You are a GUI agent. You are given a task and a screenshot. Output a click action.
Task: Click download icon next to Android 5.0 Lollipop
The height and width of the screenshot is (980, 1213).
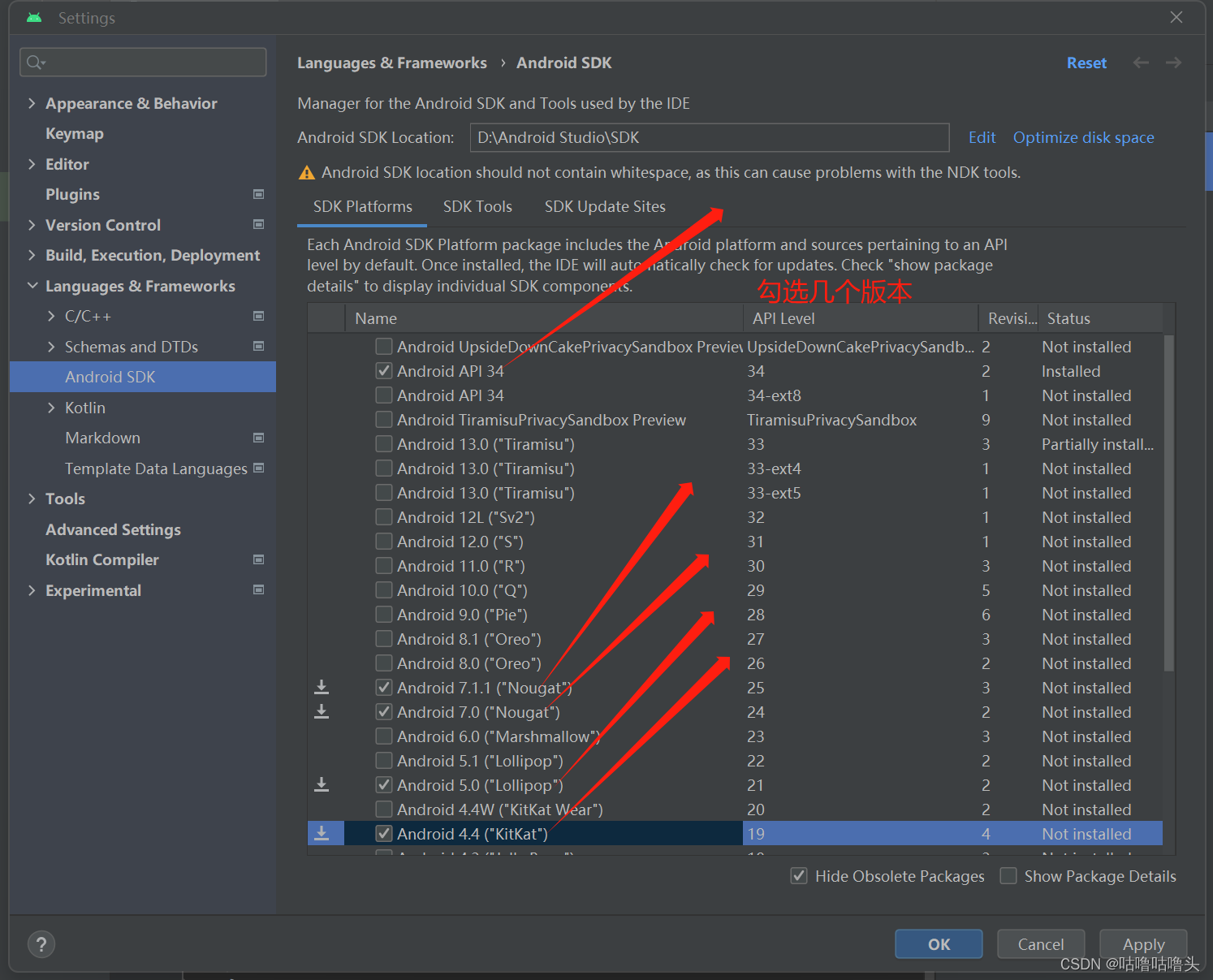322,785
